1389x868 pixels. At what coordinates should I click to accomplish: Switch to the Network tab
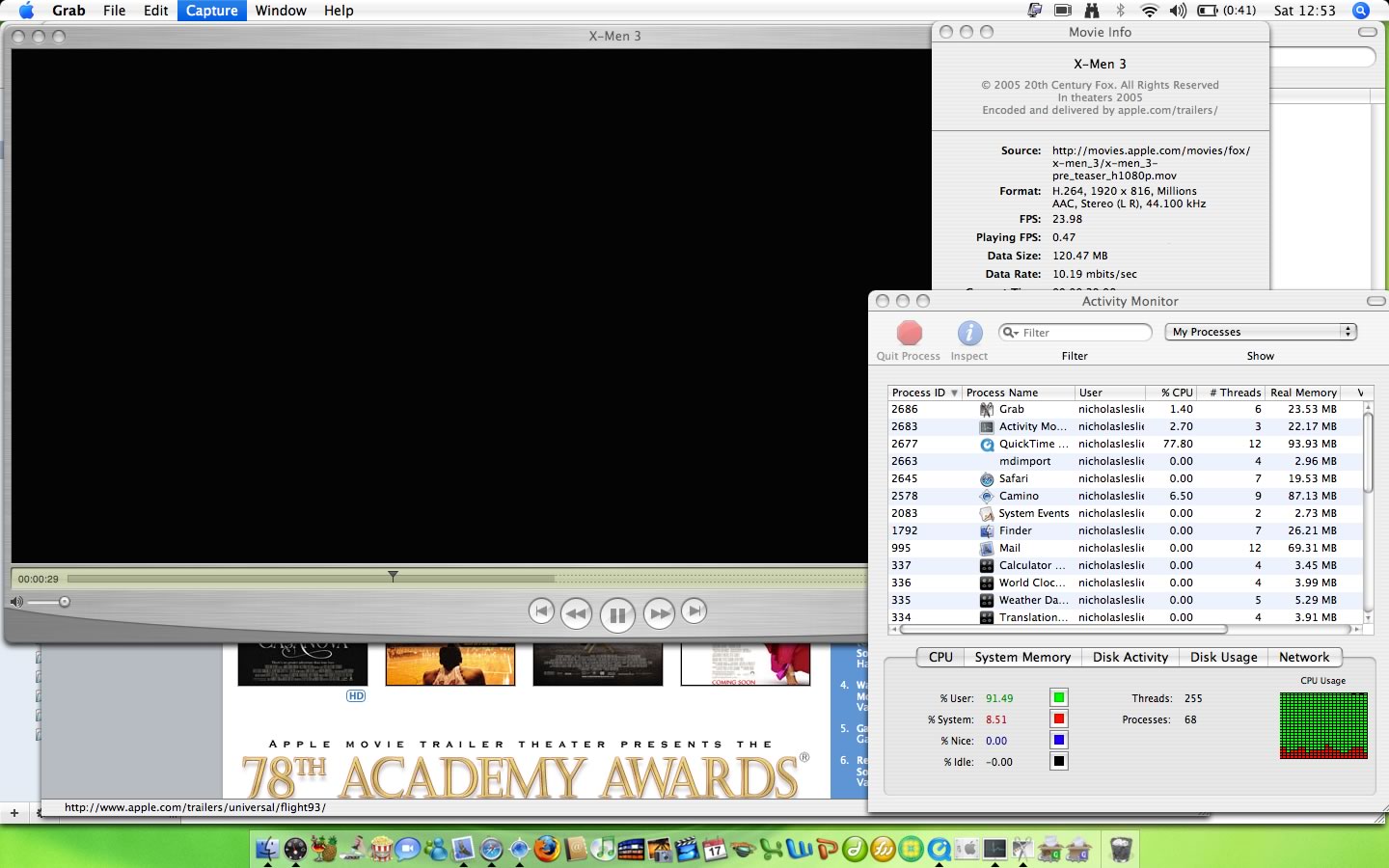point(1304,657)
